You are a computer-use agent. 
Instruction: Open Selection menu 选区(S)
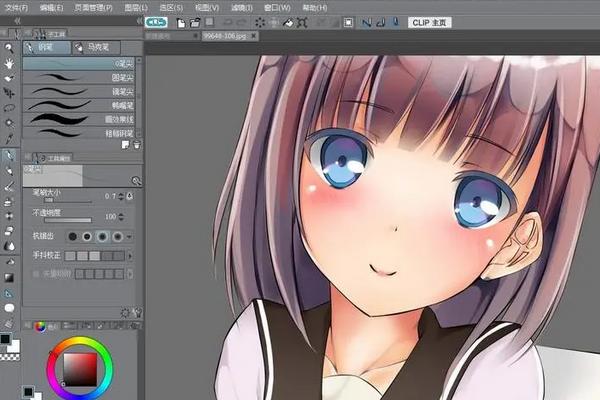pyautogui.click(x=171, y=7)
